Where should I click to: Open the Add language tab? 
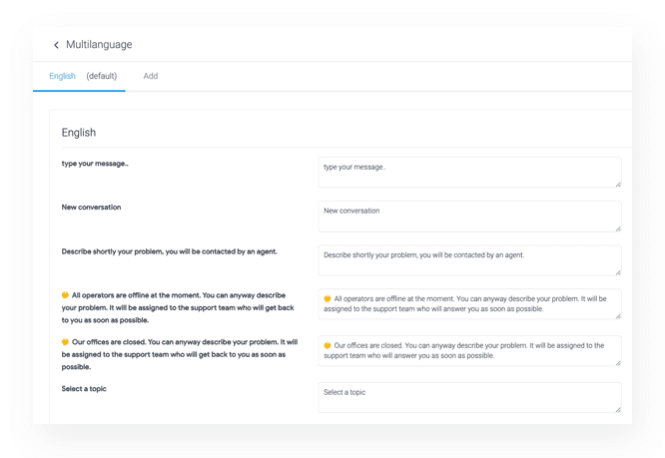(151, 76)
